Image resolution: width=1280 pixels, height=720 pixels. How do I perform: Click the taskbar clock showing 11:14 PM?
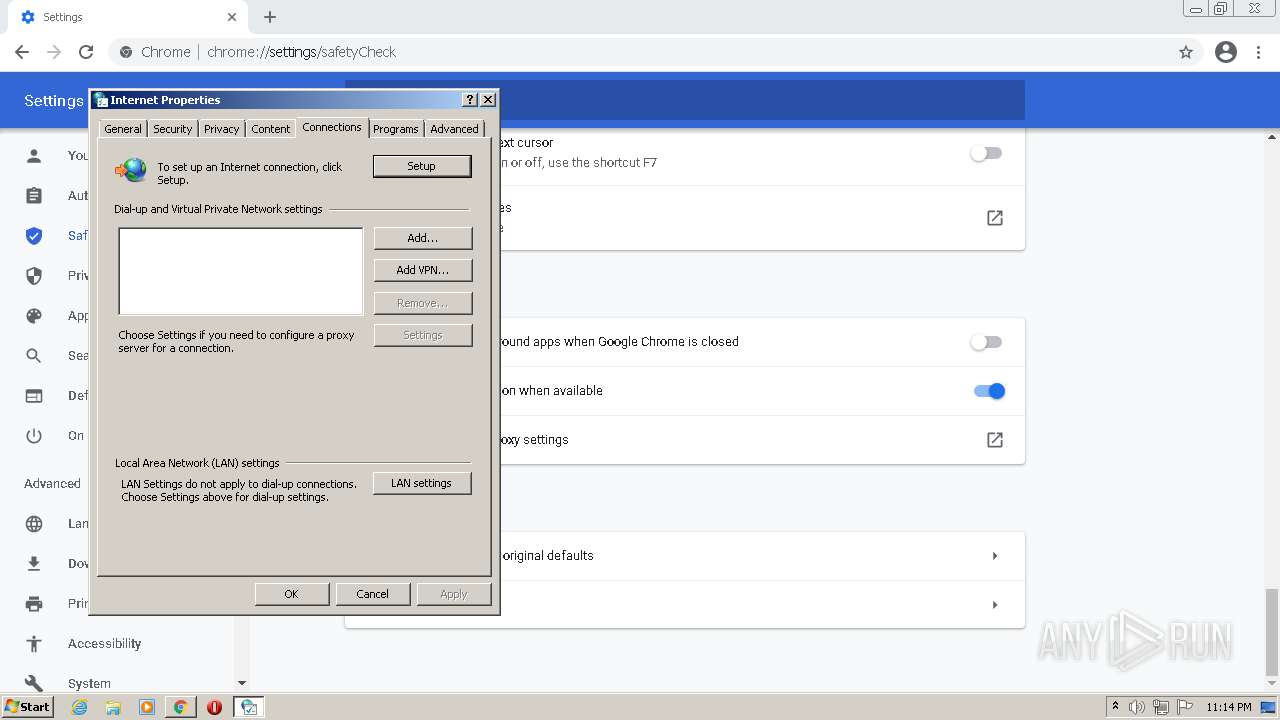(1229, 707)
